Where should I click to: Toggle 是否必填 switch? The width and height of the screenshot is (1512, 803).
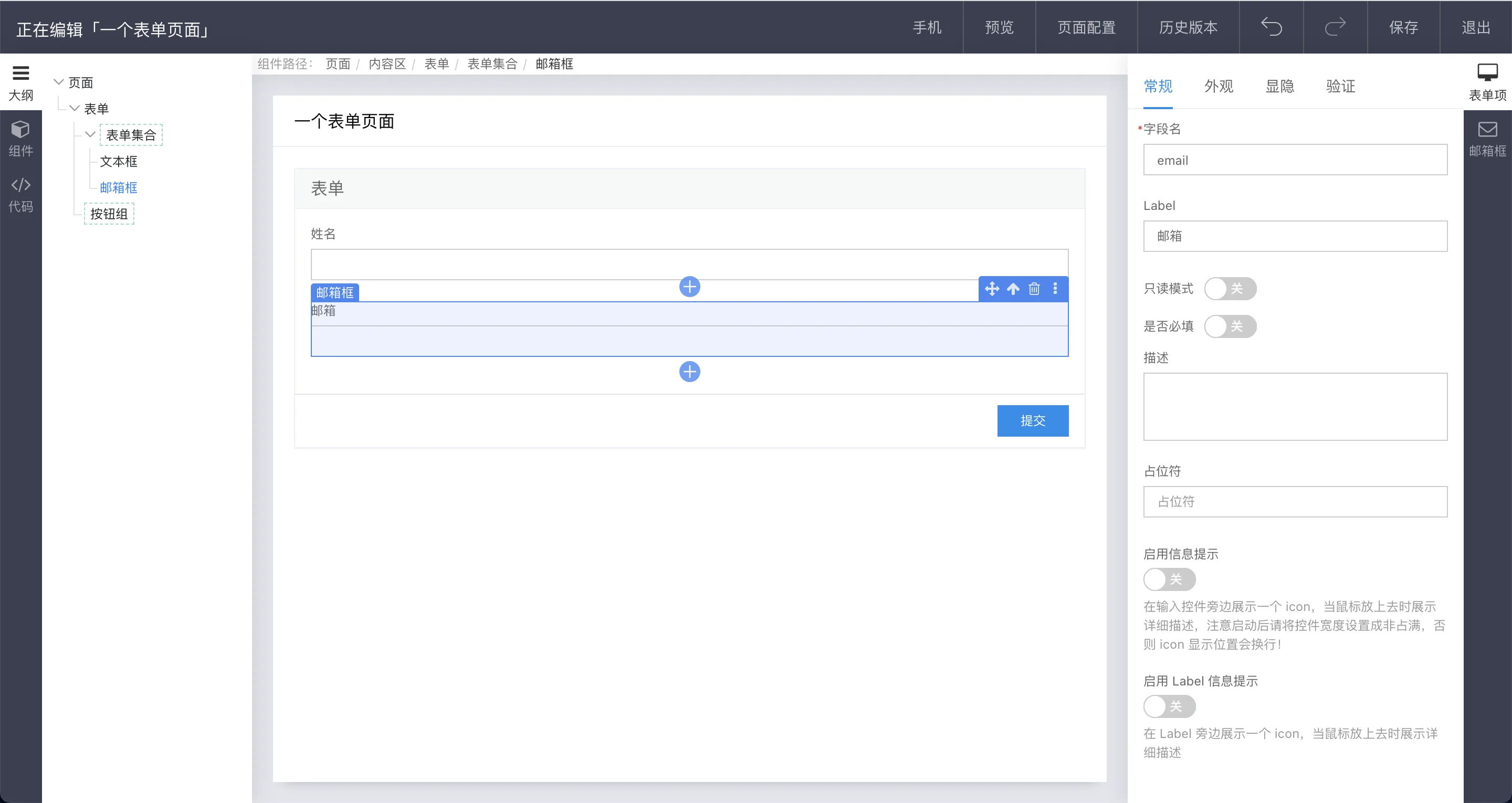coord(1230,326)
